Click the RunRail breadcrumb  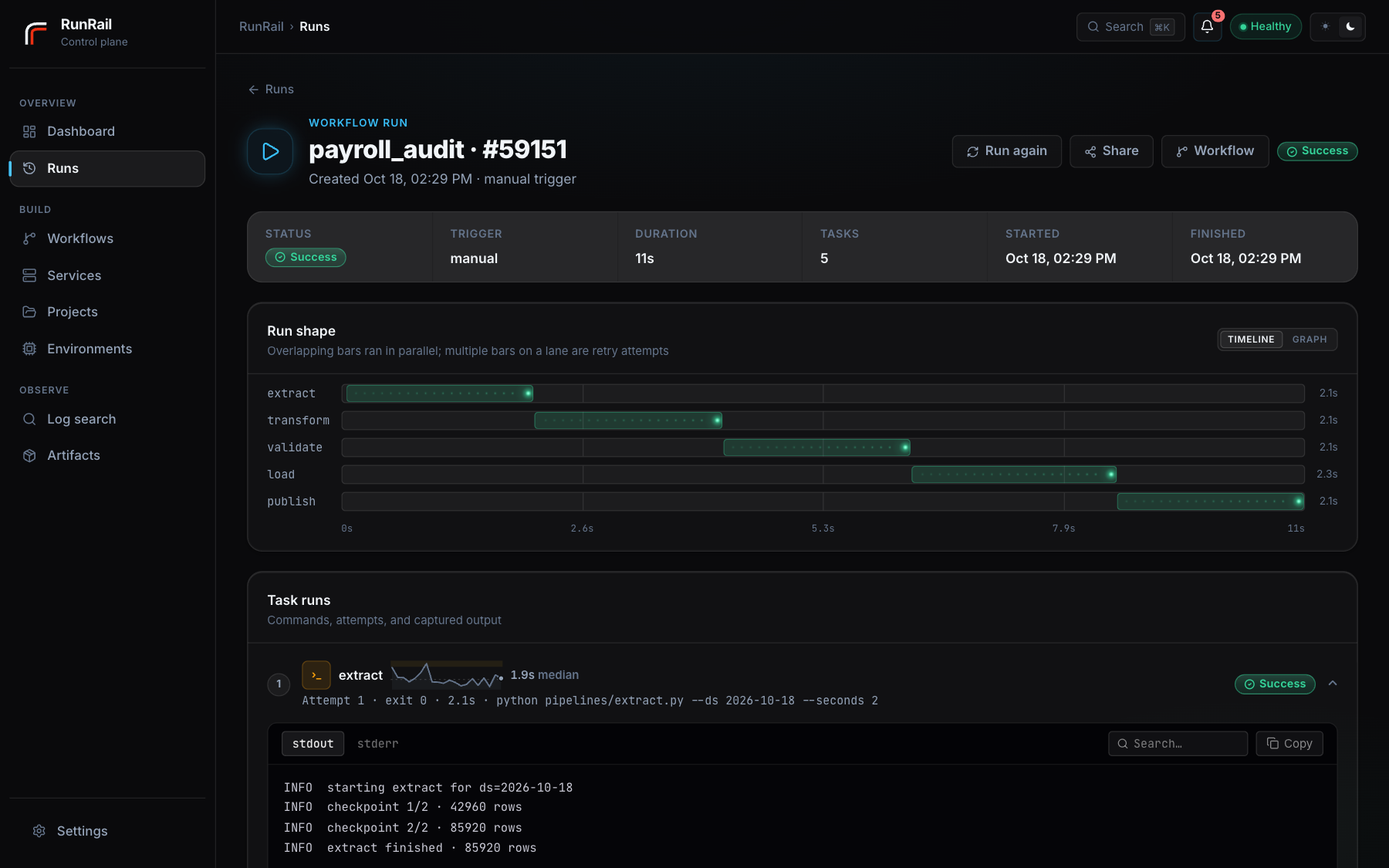coord(262,27)
